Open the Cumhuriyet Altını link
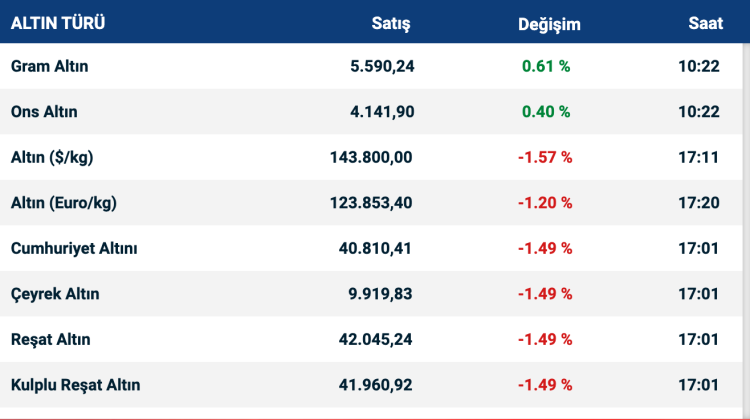 [x=74, y=248]
